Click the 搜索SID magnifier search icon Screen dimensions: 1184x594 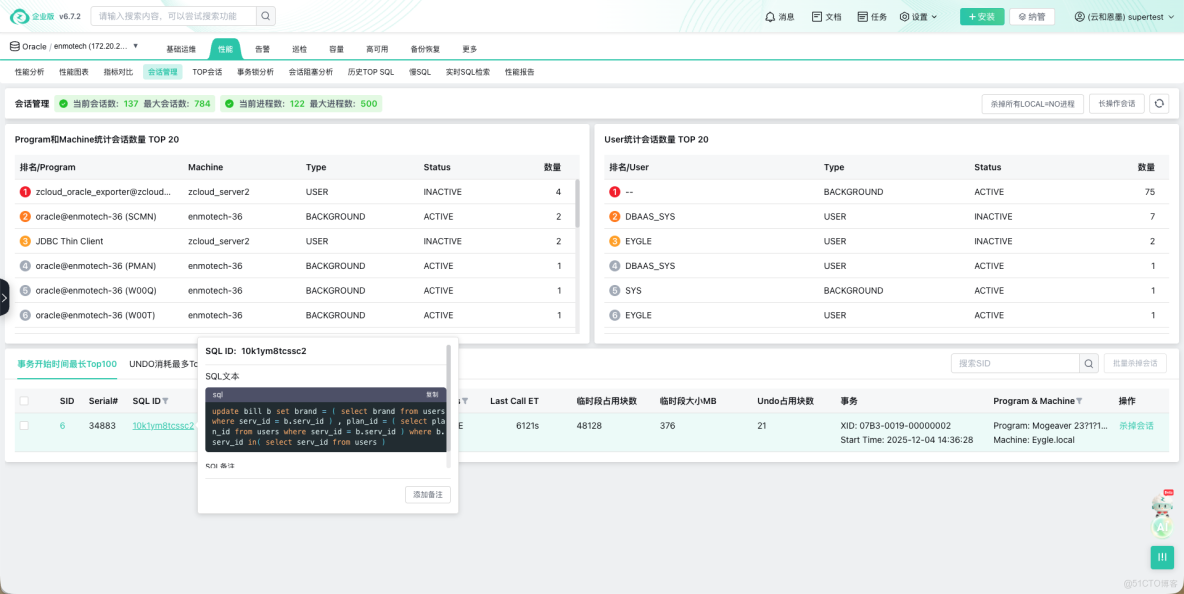1089,363
